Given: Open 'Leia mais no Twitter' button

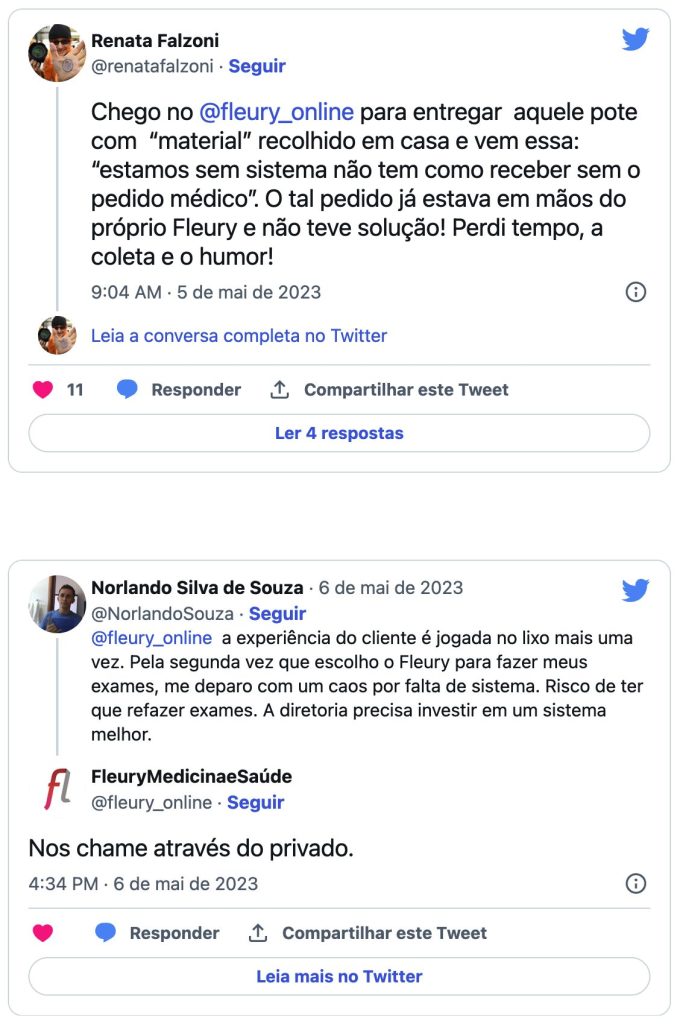Looking at the screenshot, I should [x=339, y=976].
